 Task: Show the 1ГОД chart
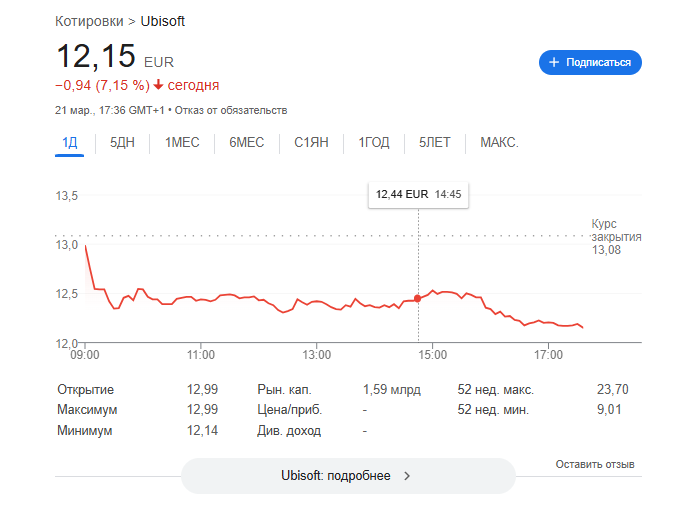(x=374, y=143)
